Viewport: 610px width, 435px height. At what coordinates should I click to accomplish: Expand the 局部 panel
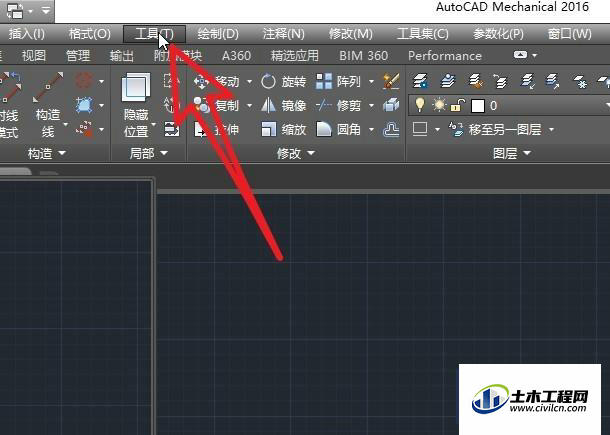(148, 153)
